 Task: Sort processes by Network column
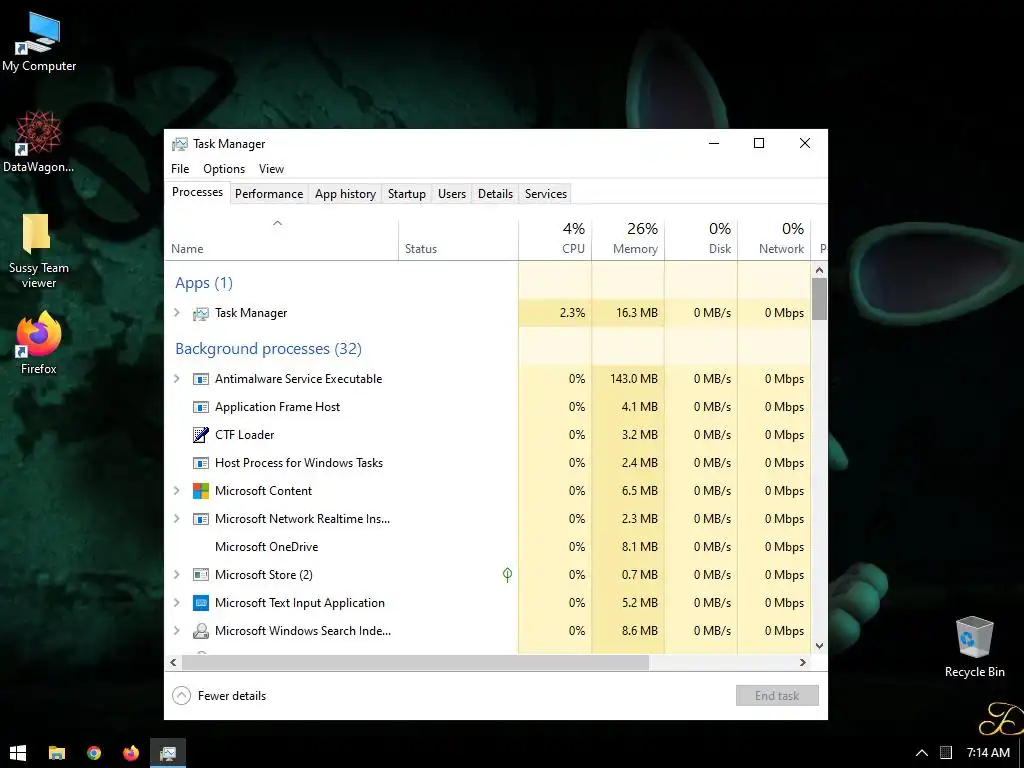click(x=775, y=239)
